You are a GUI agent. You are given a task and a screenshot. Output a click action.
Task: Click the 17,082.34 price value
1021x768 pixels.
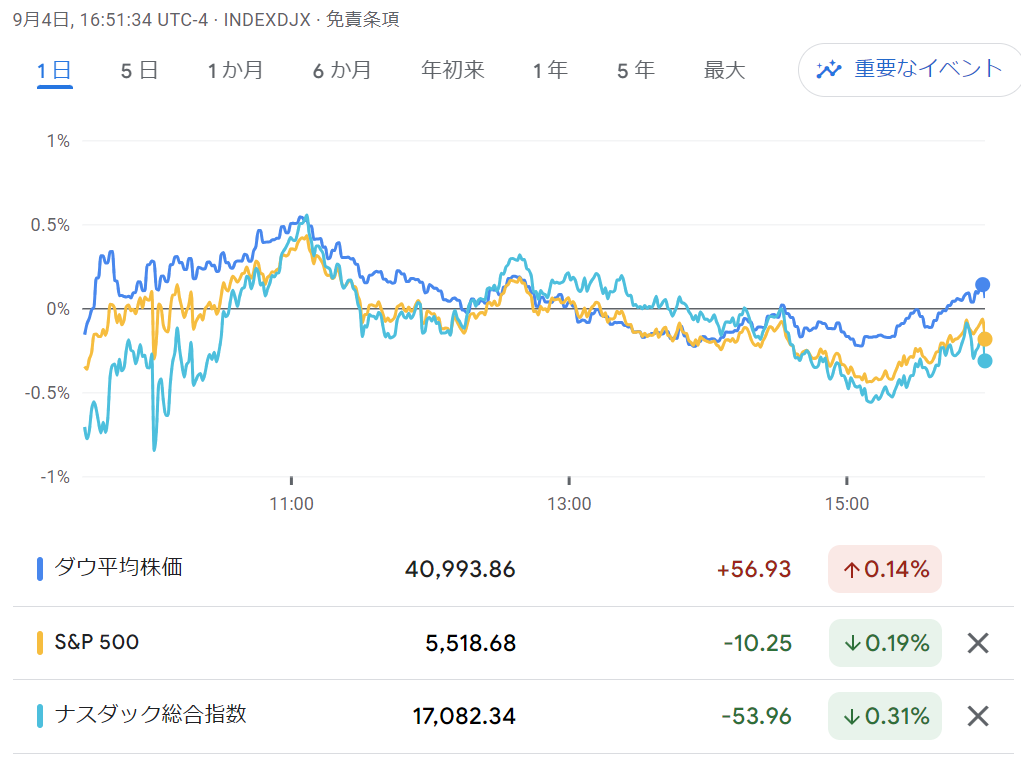point(464,717)
